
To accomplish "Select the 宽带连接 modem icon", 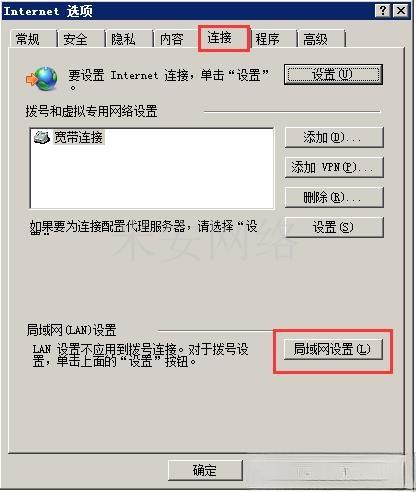I will (x=42, y=137).
